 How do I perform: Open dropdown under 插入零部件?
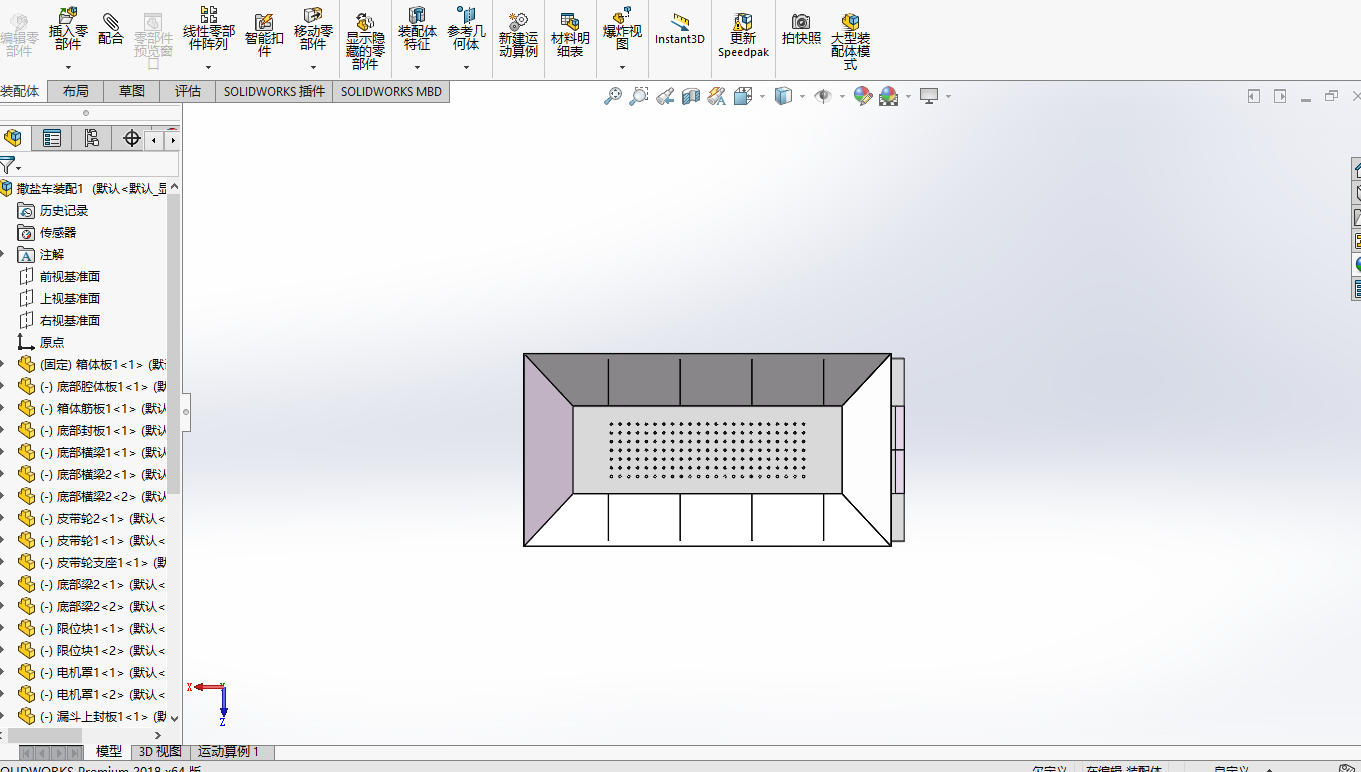68,68
